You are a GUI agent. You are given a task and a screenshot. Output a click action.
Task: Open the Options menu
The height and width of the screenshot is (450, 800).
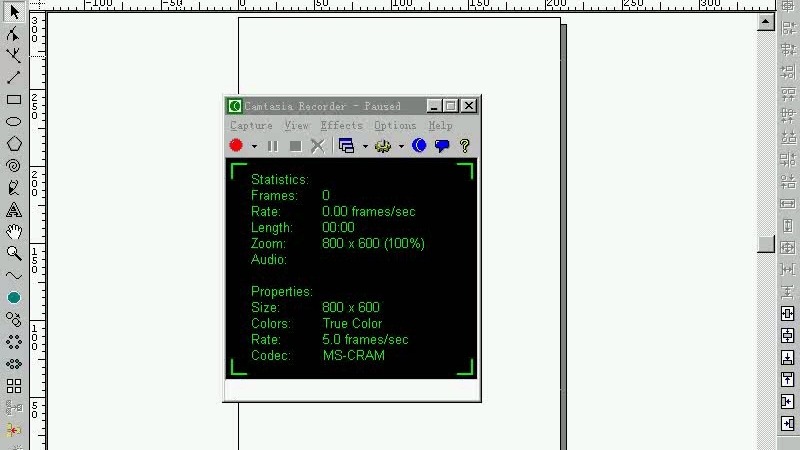(x=395, y=126)
